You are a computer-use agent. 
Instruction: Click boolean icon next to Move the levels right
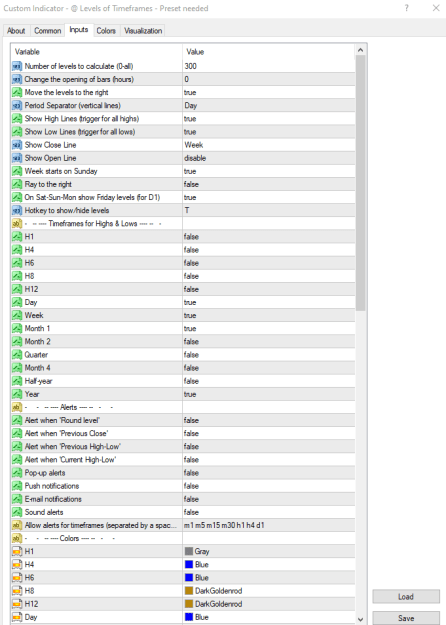click(x=17, y=92)
